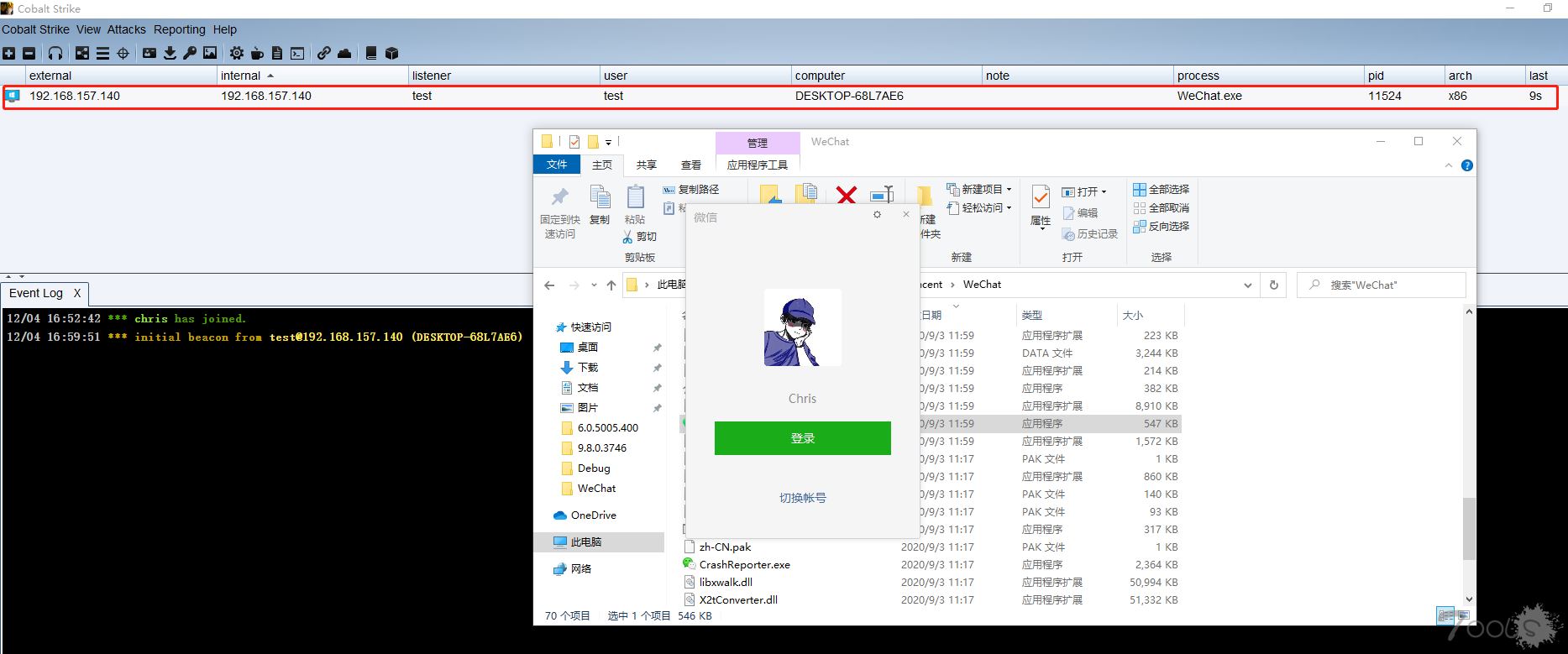This screenshot has height=654, width=1568.
Task: Select Explorer 查看 ribbon tab
Action: 691,165
